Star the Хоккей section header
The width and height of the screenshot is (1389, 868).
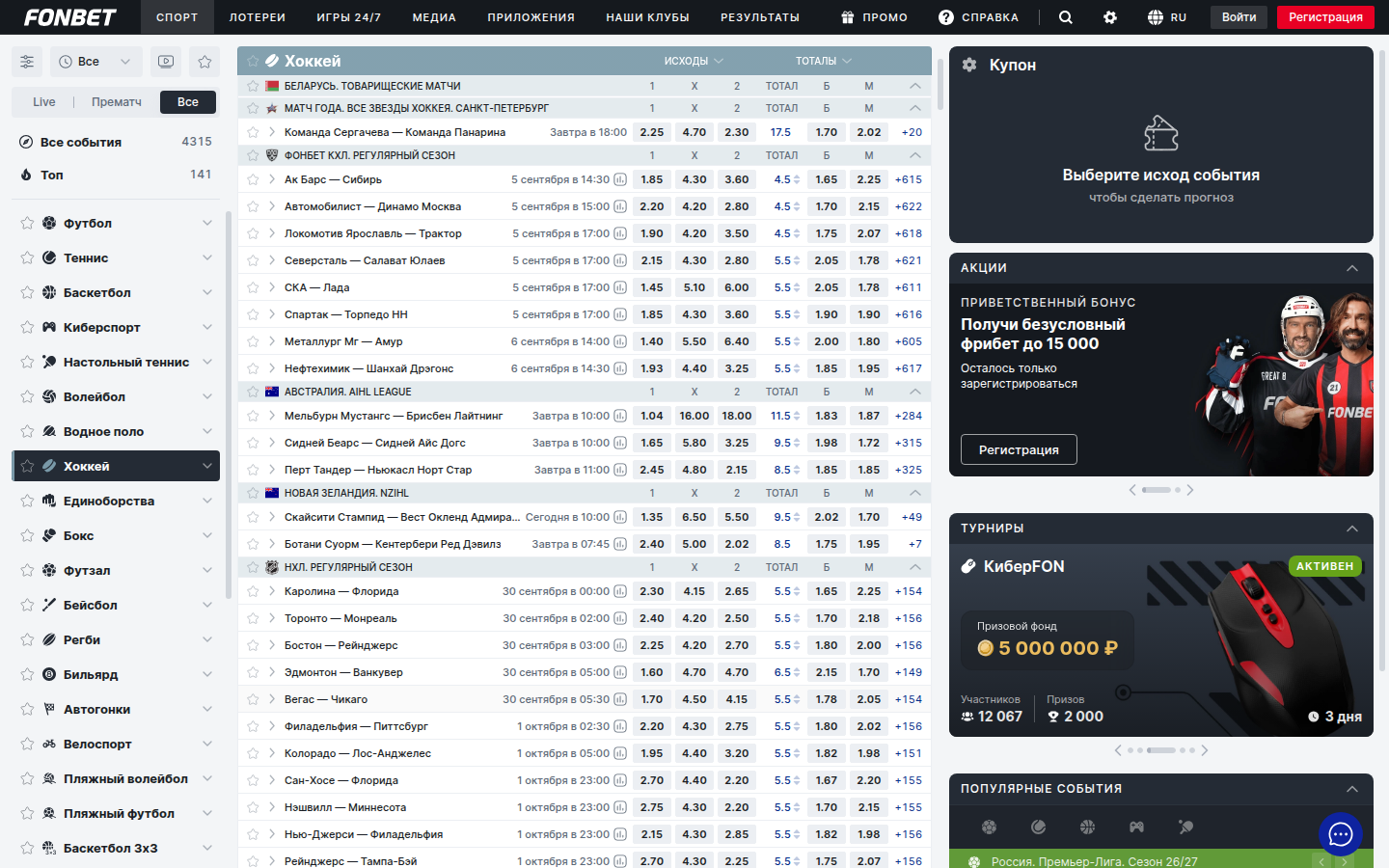click(253, 61)
